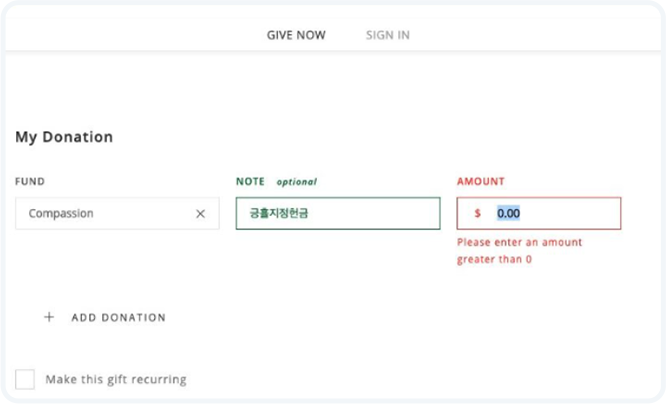Click the My Donation heading
The image size is (666, 404).
(64, 137)
